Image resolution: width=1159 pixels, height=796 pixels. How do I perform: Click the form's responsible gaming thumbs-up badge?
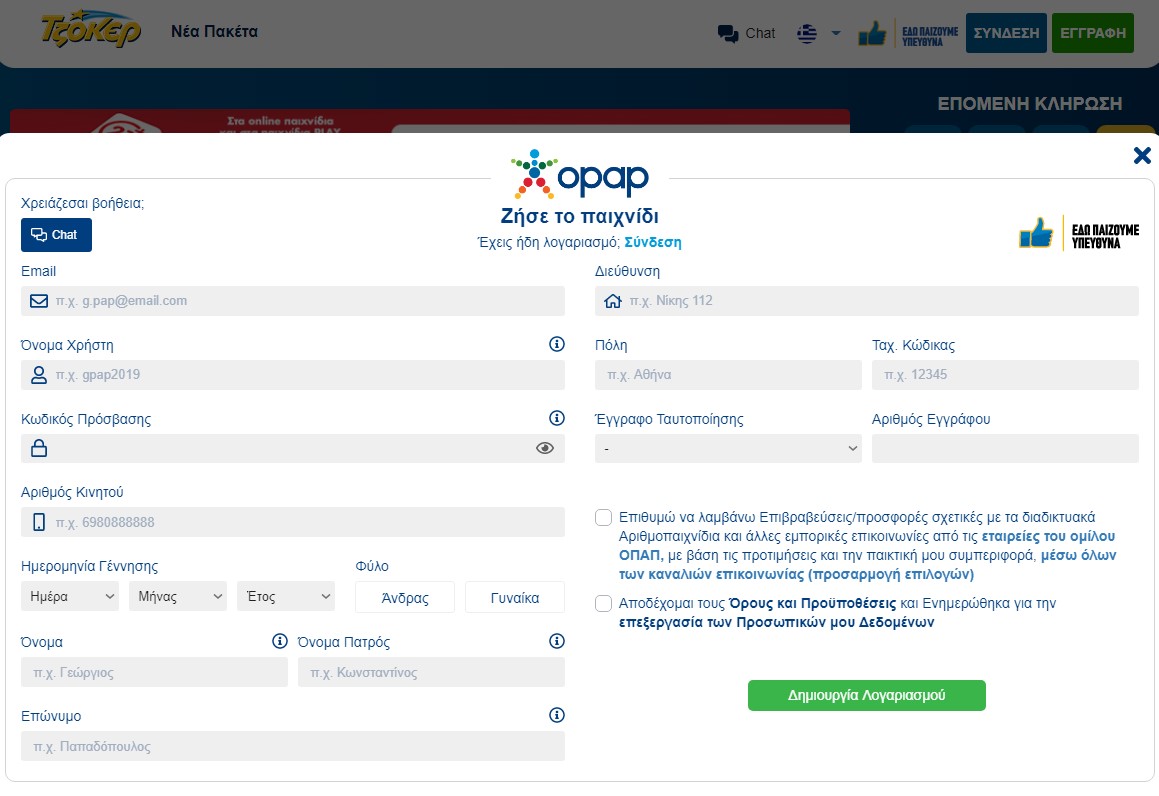point(1078,233)
